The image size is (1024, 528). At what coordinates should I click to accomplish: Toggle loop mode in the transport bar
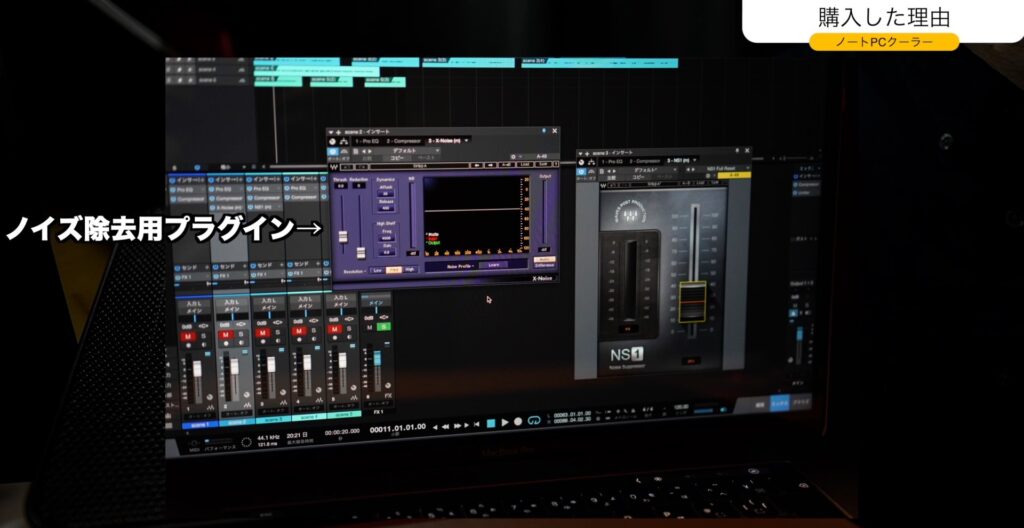534,421
